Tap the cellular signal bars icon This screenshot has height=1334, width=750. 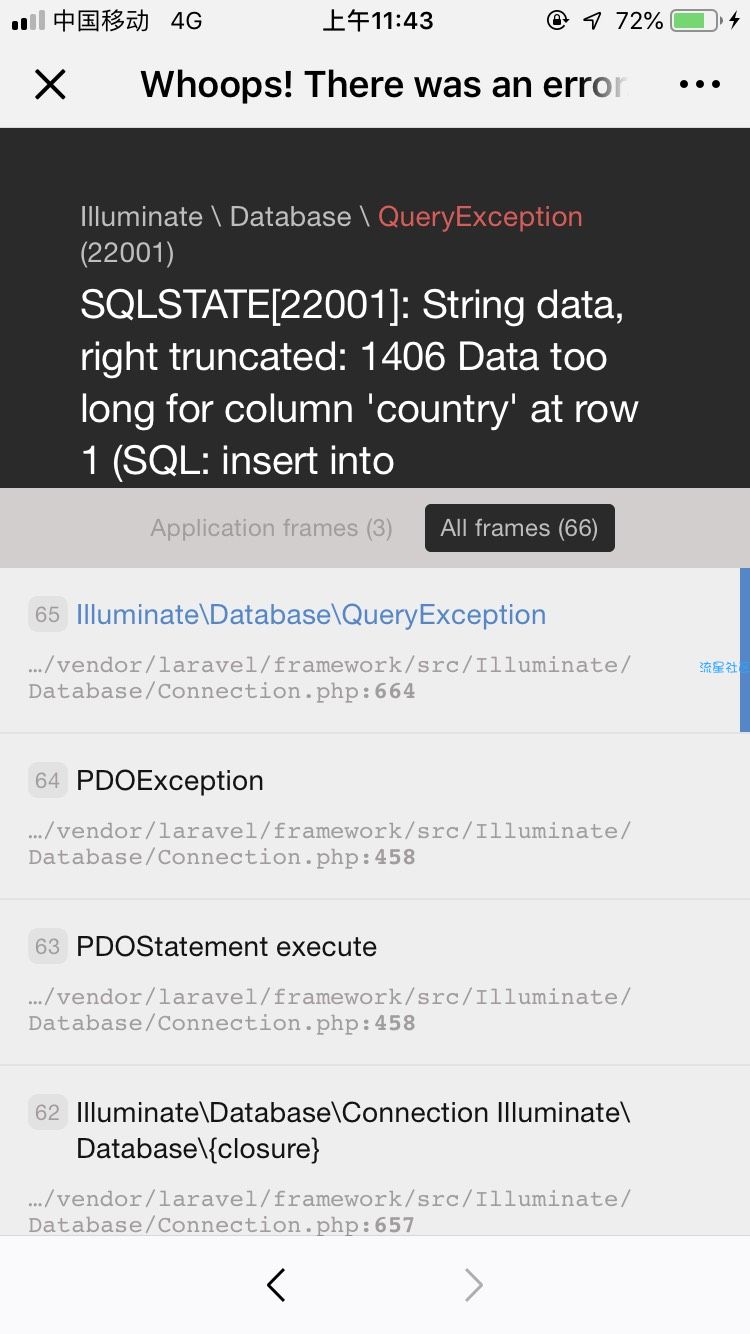click(28, 20)
